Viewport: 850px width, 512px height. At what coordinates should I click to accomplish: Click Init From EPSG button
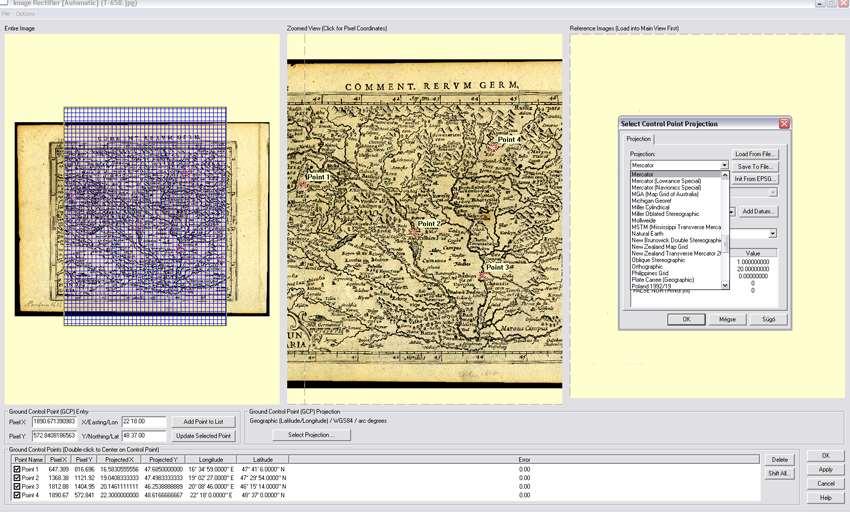click(754, 178)
